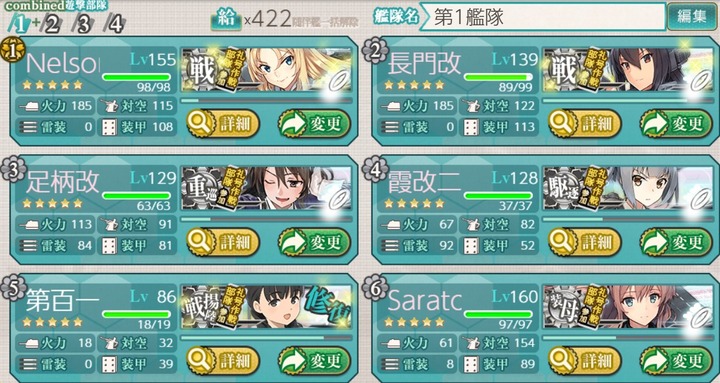
Task: Open details for Nelson
Action: pos(223,124)
